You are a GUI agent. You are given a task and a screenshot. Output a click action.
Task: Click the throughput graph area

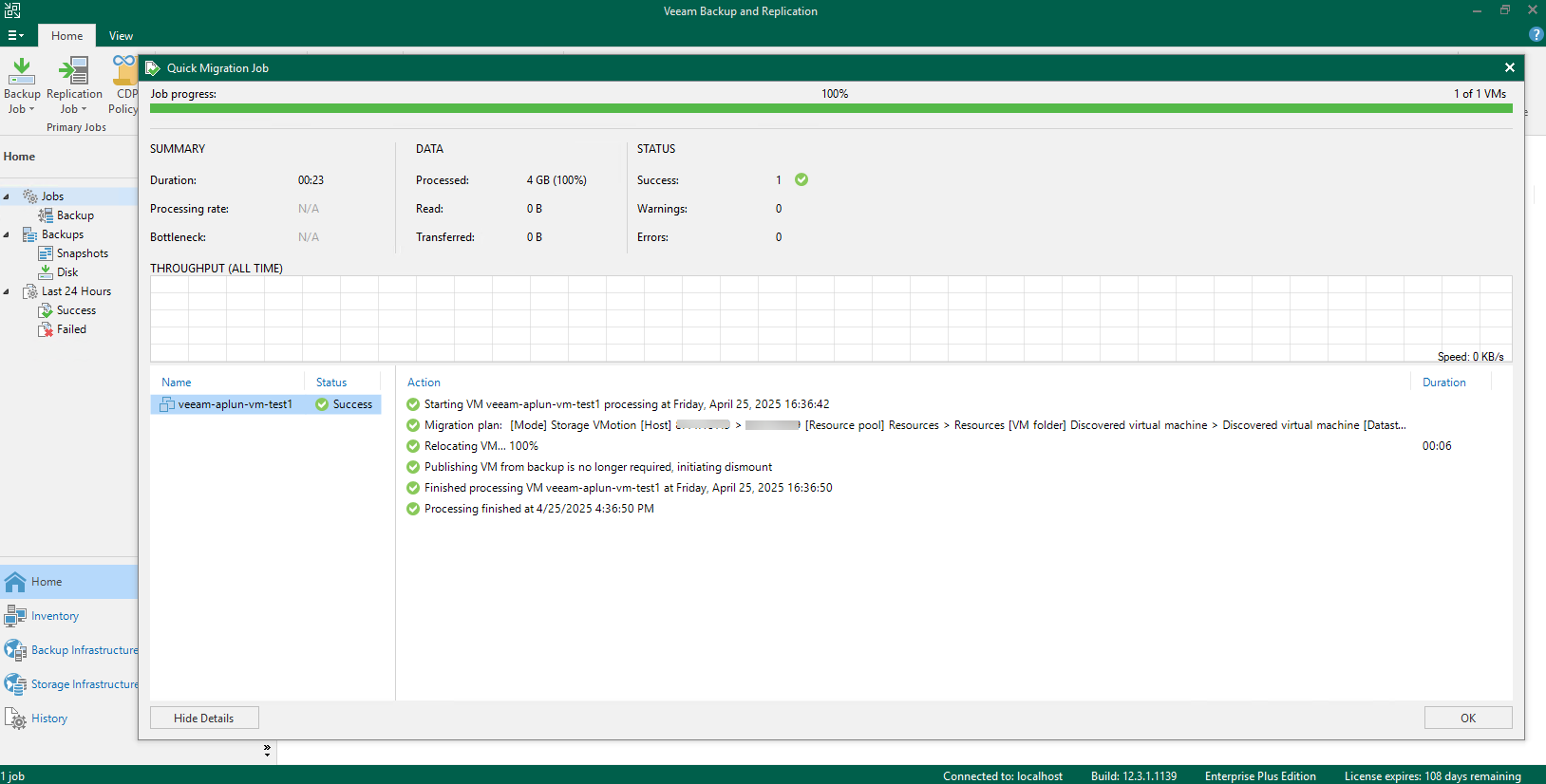pyautogui.click(x=831, y=319)
